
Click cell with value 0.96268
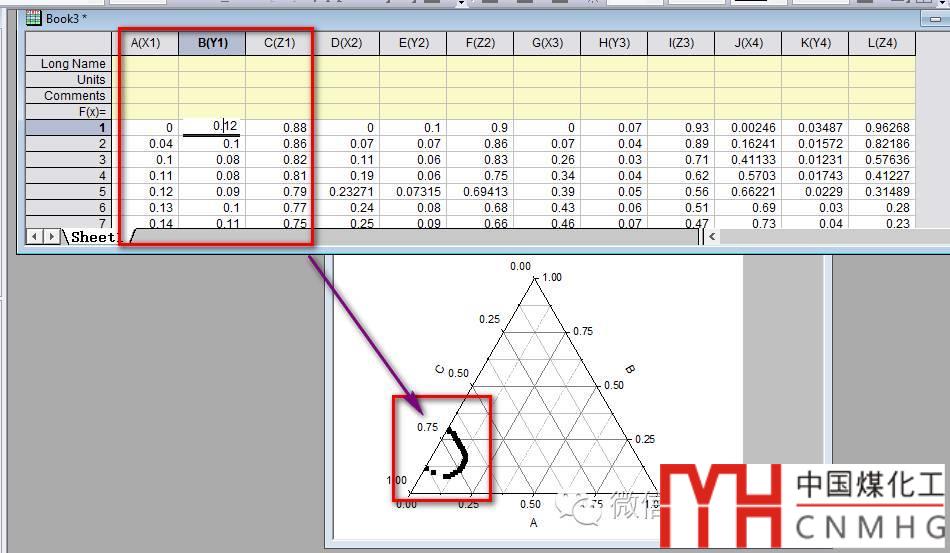pos(882,128)
